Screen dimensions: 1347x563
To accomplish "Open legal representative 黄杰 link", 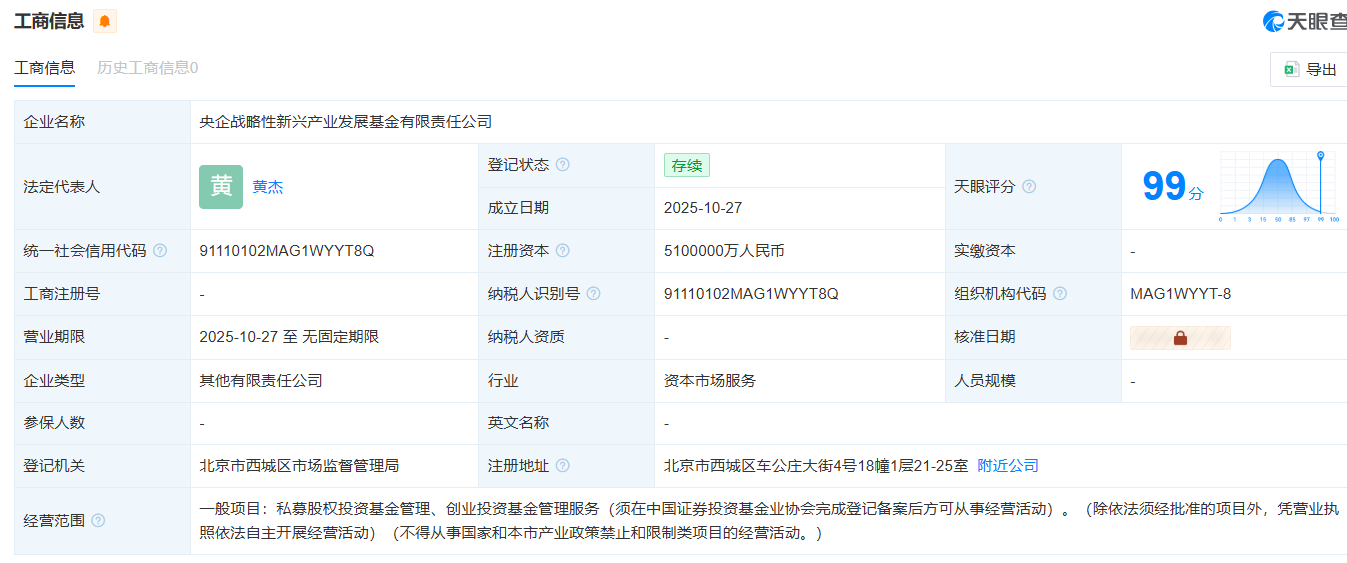I will click(x=267, y=187).
